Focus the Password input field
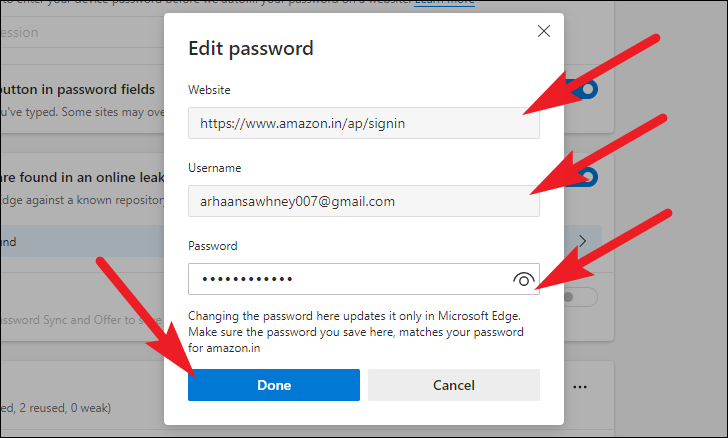This screenshot has height=438, width=728. coord(345,279)
